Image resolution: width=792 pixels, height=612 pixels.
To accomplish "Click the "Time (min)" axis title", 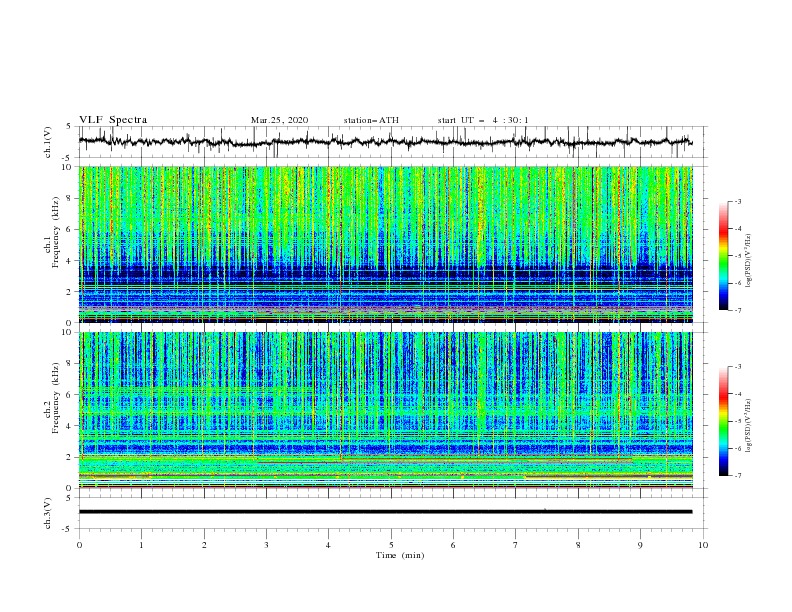I will tap(400, 555).
